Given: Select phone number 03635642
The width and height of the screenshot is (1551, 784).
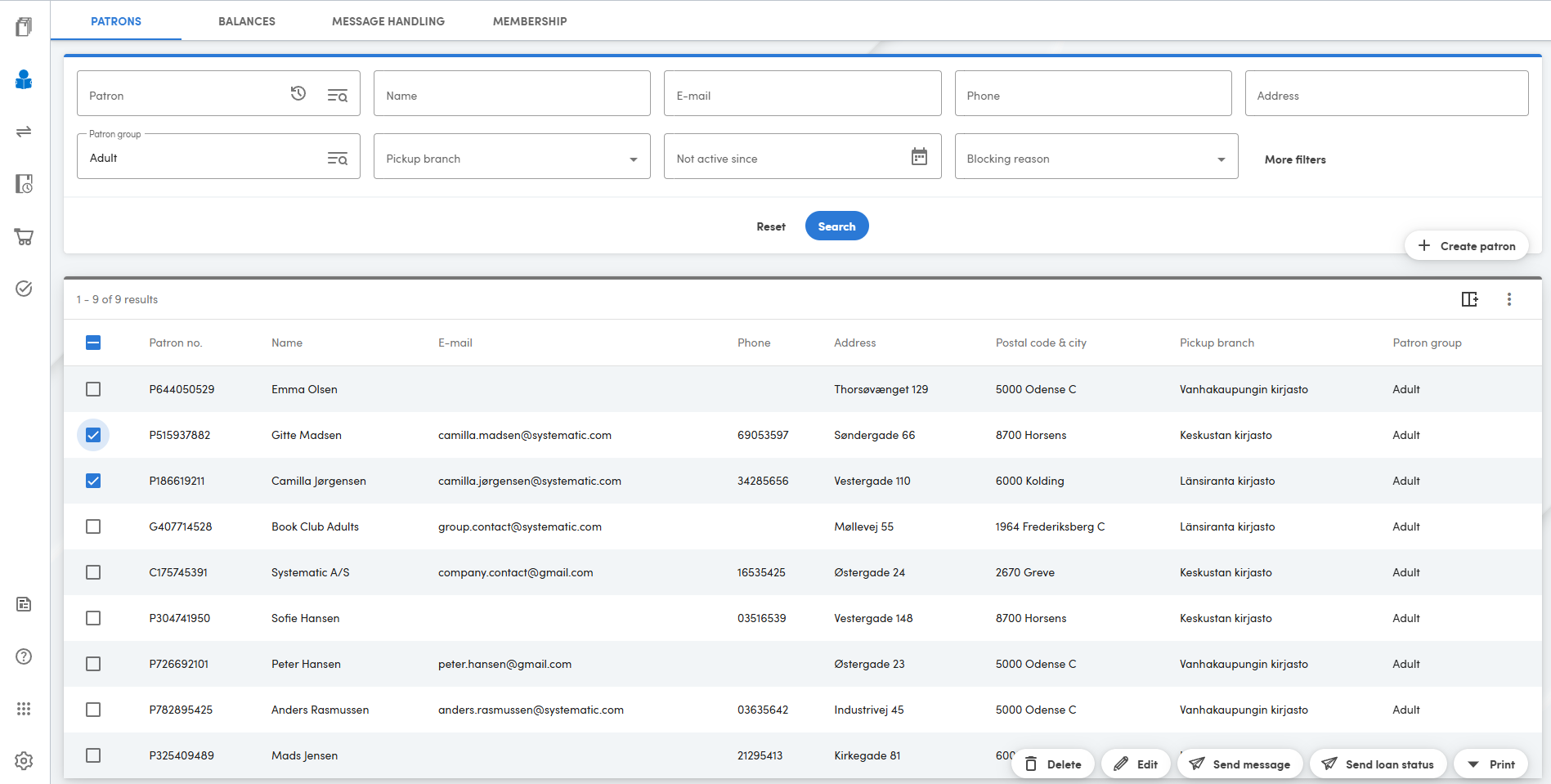Looking at the screenshot, I should (763, 710).
